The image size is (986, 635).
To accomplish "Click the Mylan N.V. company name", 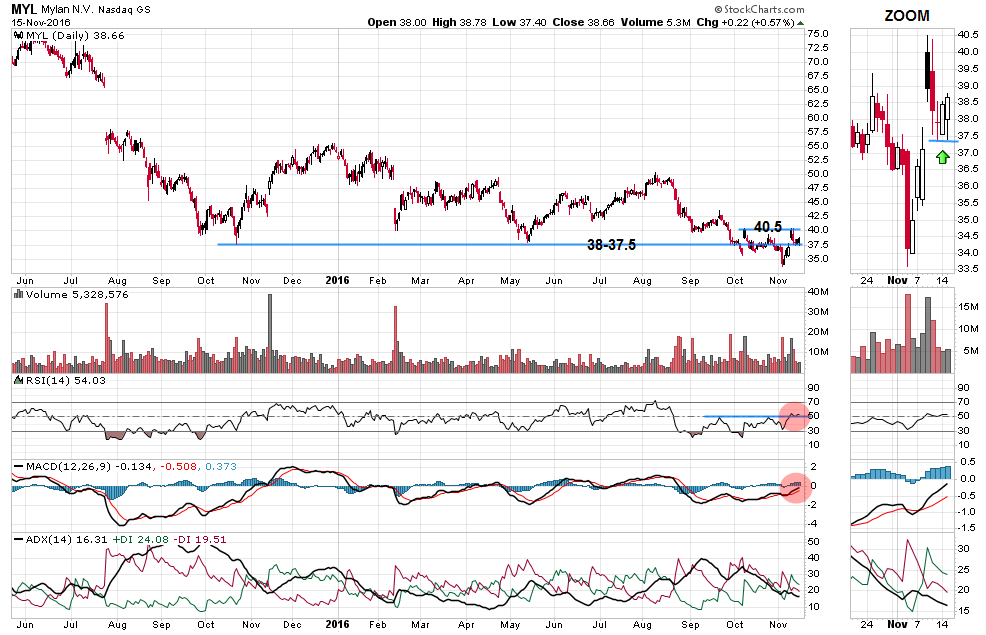I will tap(68, 9).
